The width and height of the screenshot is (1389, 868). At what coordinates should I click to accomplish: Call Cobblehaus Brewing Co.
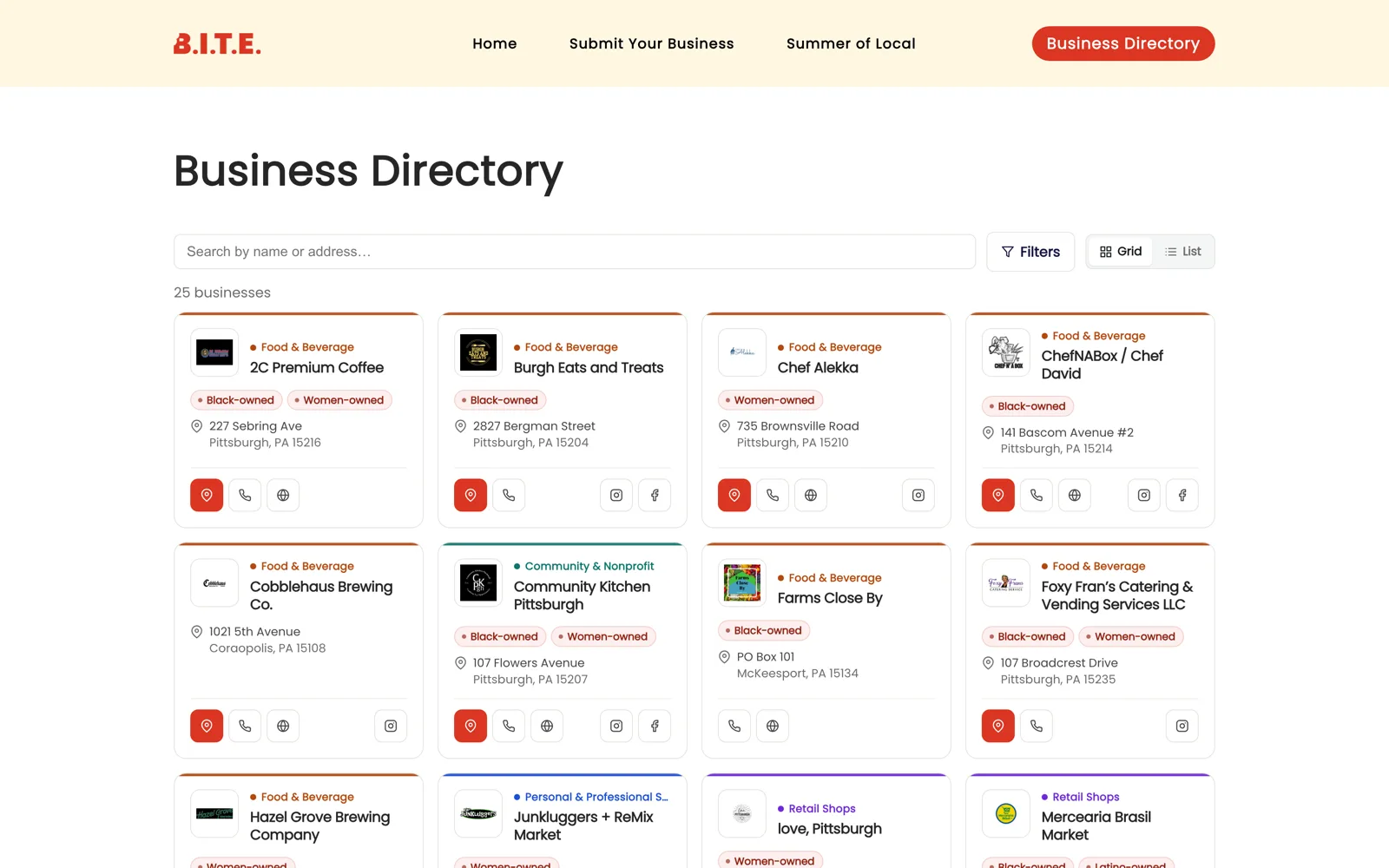click(245, 726)
